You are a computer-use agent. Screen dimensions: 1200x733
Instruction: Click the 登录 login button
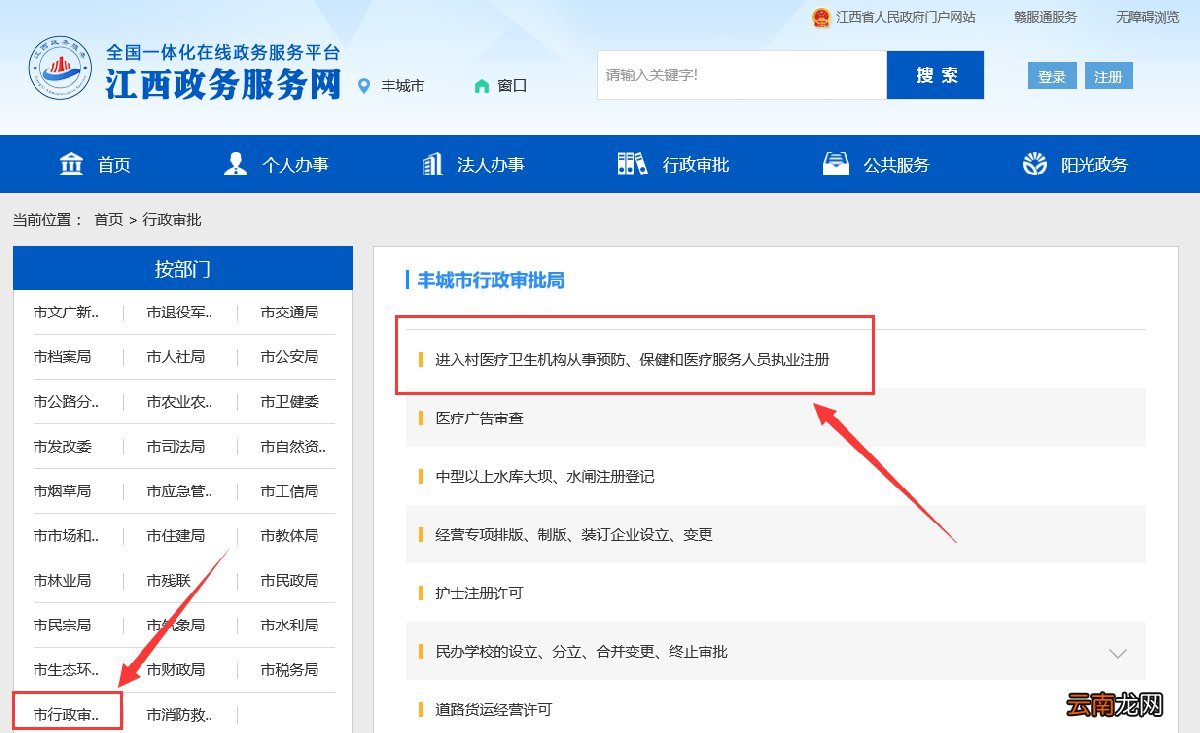pyautogui.click(x=1051, y=76)
